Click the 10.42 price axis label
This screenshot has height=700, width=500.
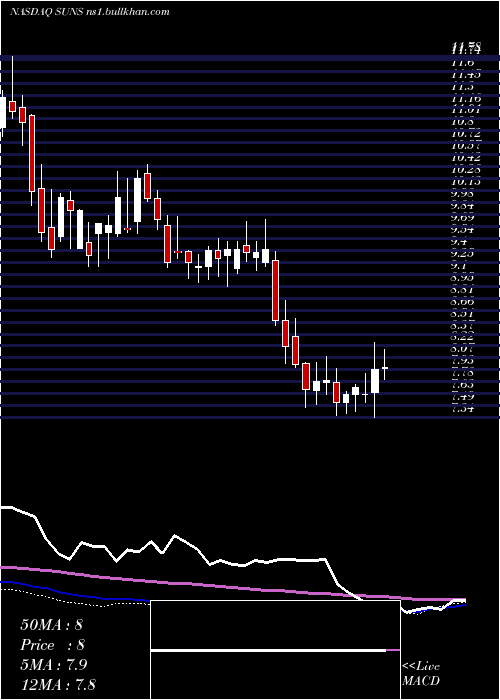point(466,158)
